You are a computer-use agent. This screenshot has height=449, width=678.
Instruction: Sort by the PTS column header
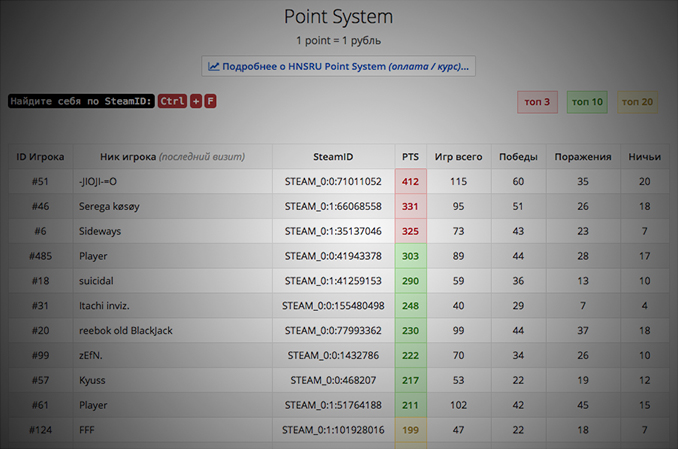coord(410,157)
